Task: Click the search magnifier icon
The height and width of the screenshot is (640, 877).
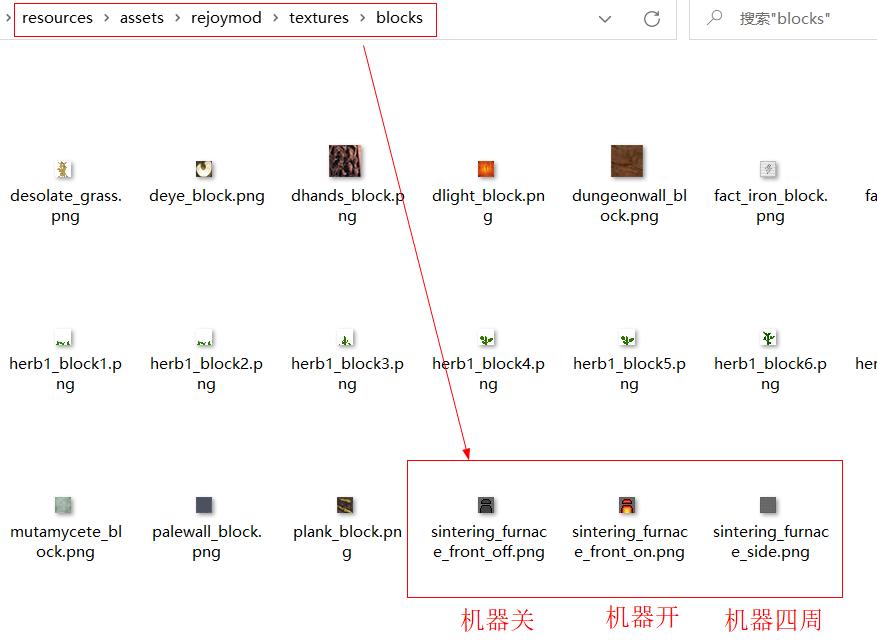Action: coord(714,18)
